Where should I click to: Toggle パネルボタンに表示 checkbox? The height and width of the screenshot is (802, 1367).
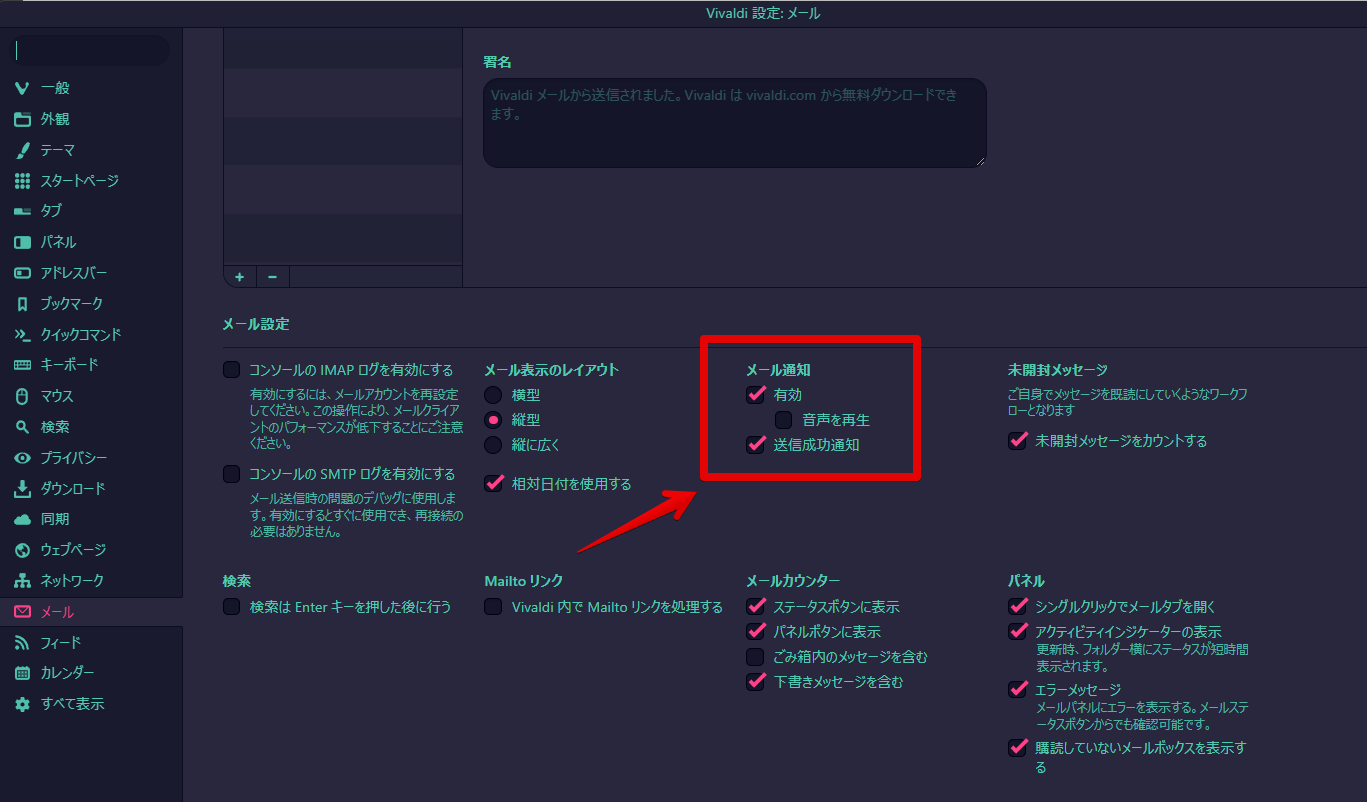click(756, 632)
